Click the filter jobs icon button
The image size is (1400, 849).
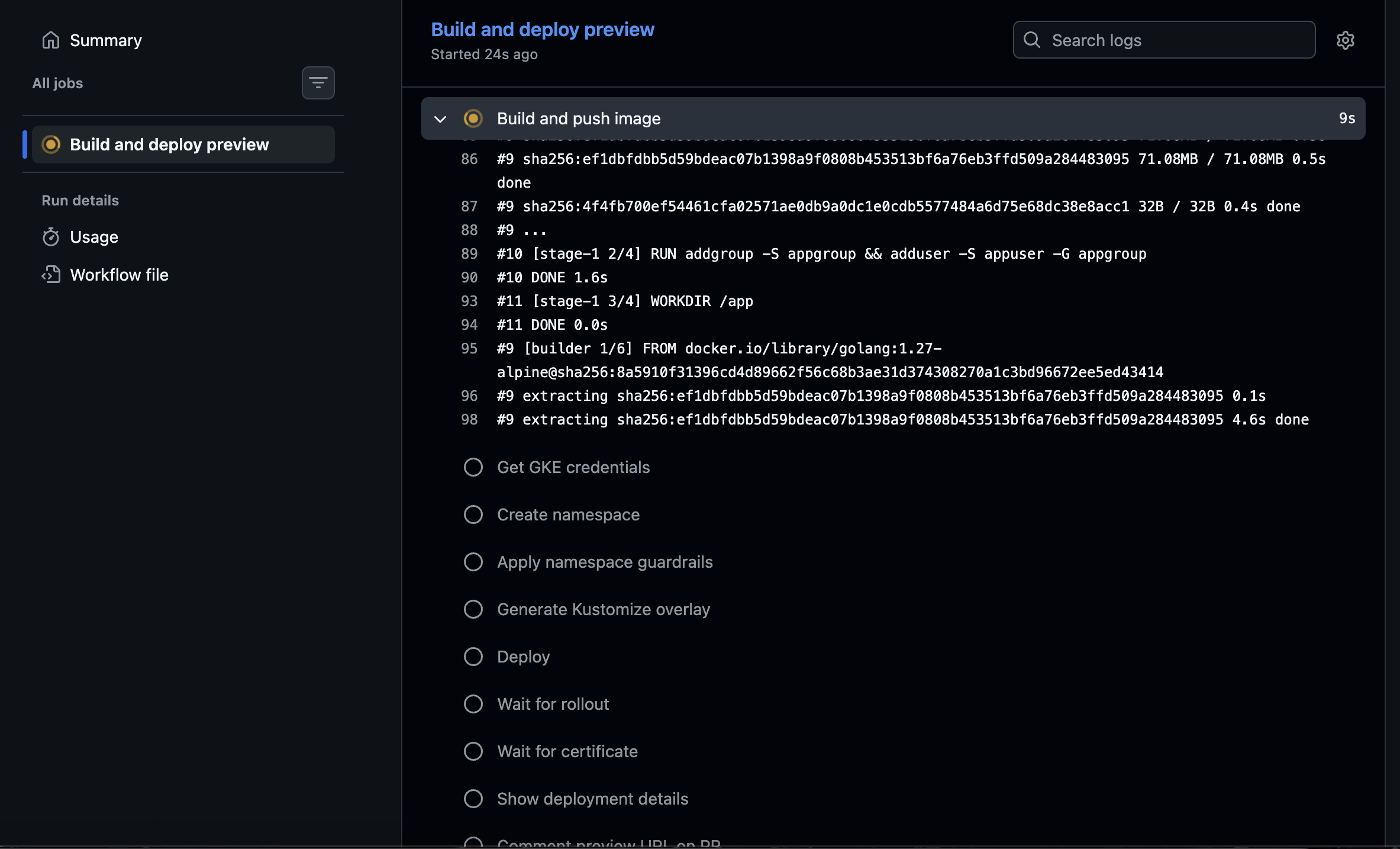(318, 83)
